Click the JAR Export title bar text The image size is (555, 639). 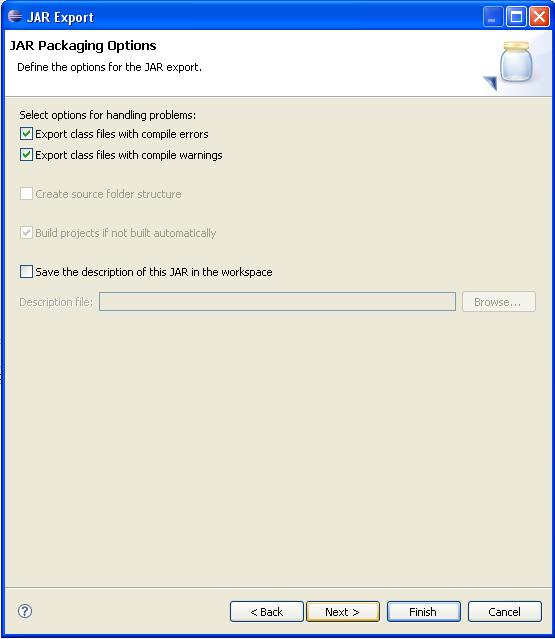tap(60, 18)
